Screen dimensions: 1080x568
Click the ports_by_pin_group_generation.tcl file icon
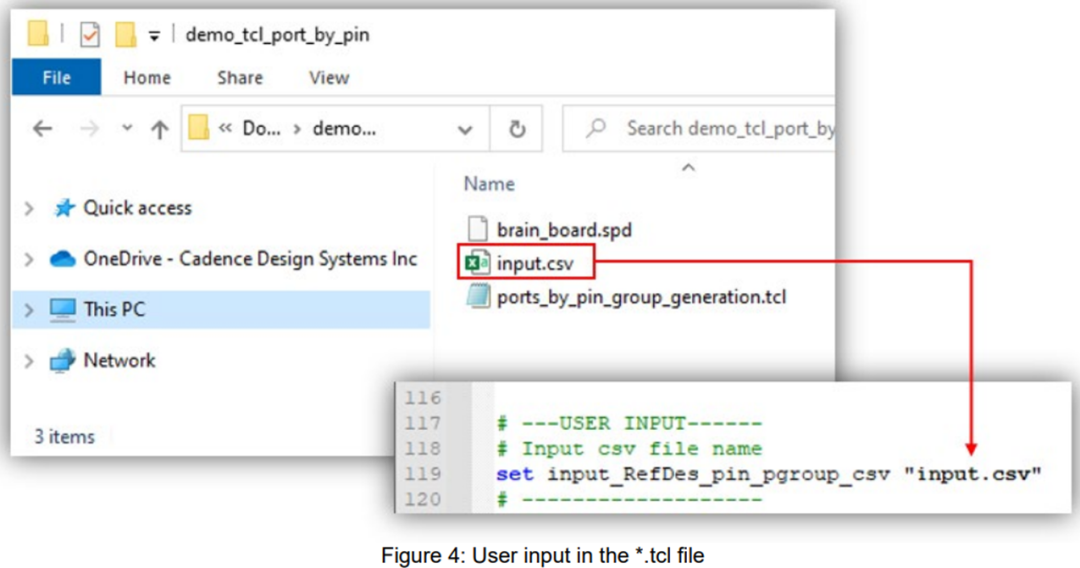pyautogui.click(x=477, y=297)
